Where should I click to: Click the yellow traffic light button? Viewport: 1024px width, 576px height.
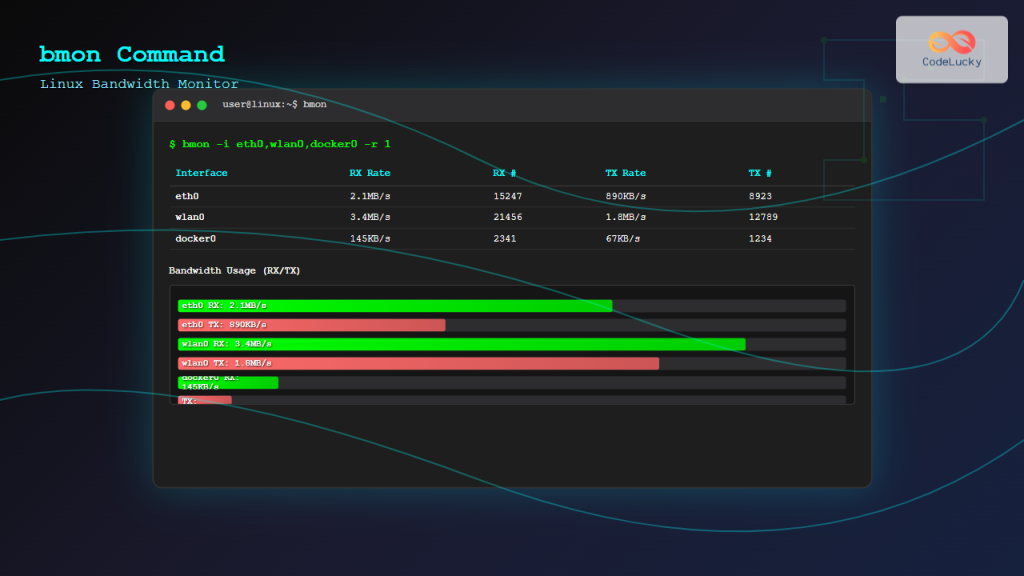pyautogui.click(x=185, y=103)
